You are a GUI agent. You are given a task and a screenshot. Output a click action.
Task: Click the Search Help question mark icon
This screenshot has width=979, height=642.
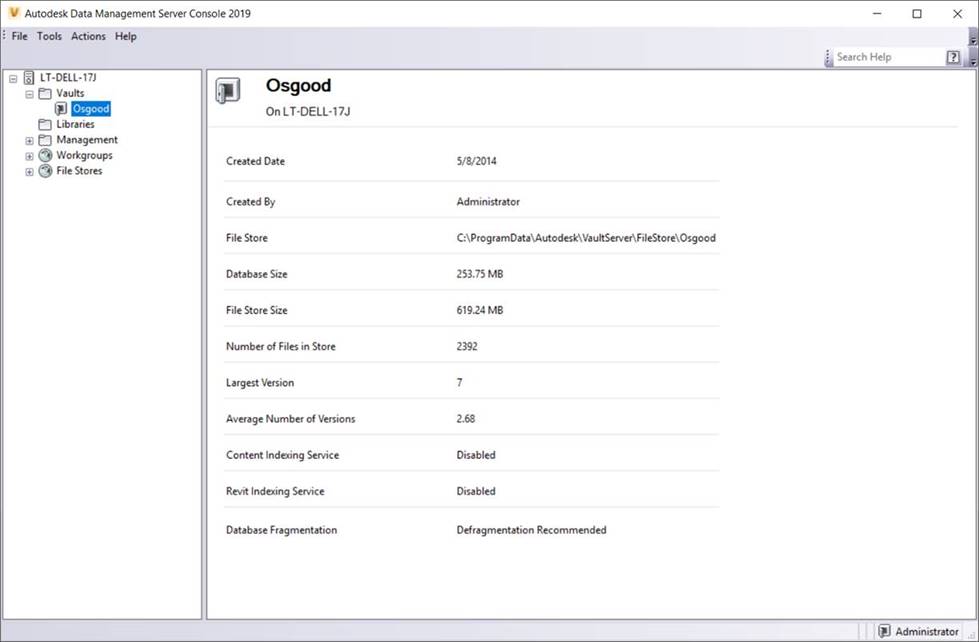tap(953, 57)
